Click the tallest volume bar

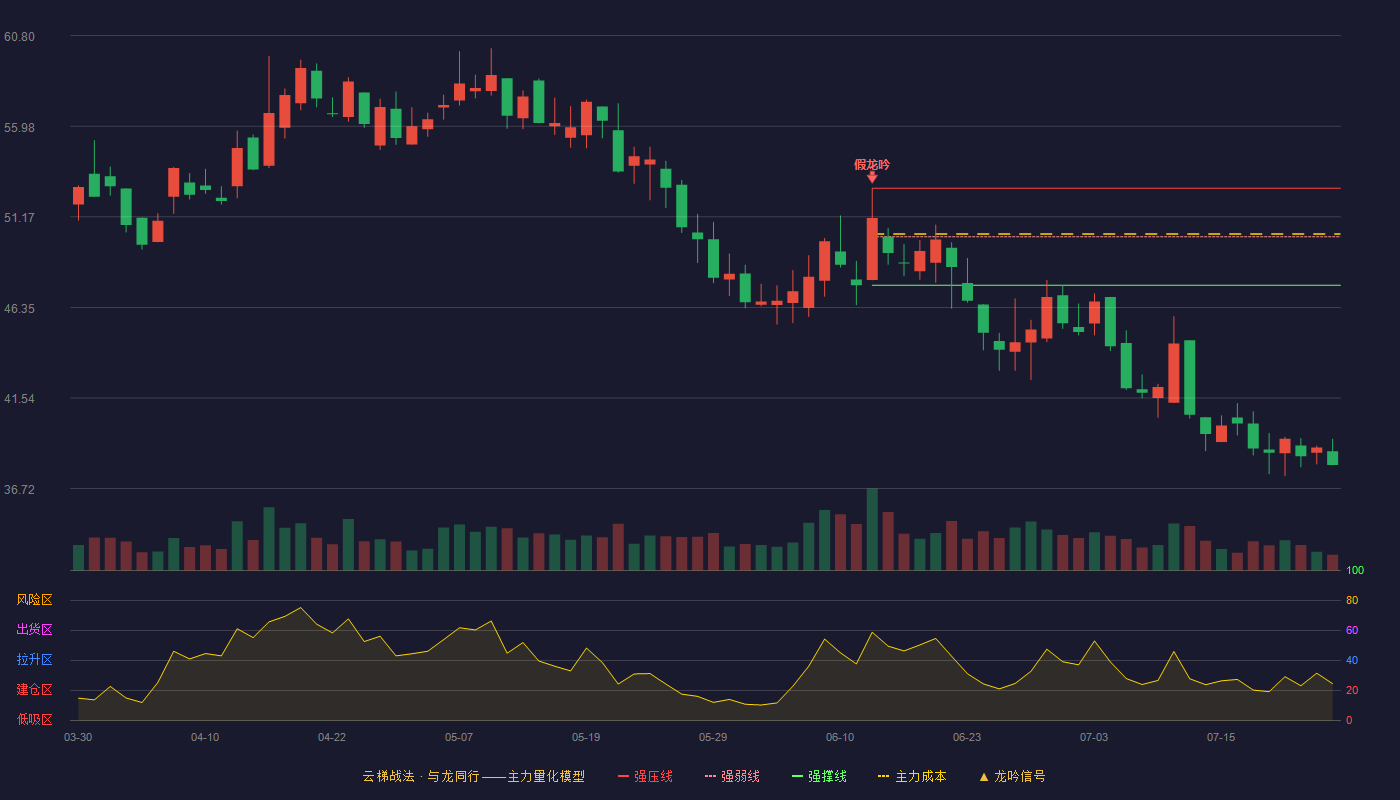872,529
